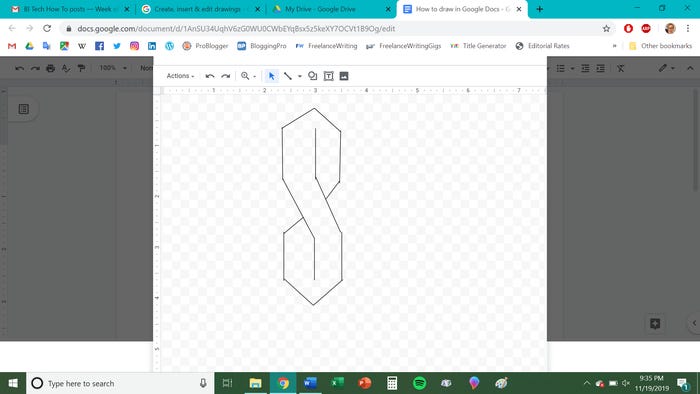
Task: Expand line type dropdown arrow
Action: (x=300, y=76)
